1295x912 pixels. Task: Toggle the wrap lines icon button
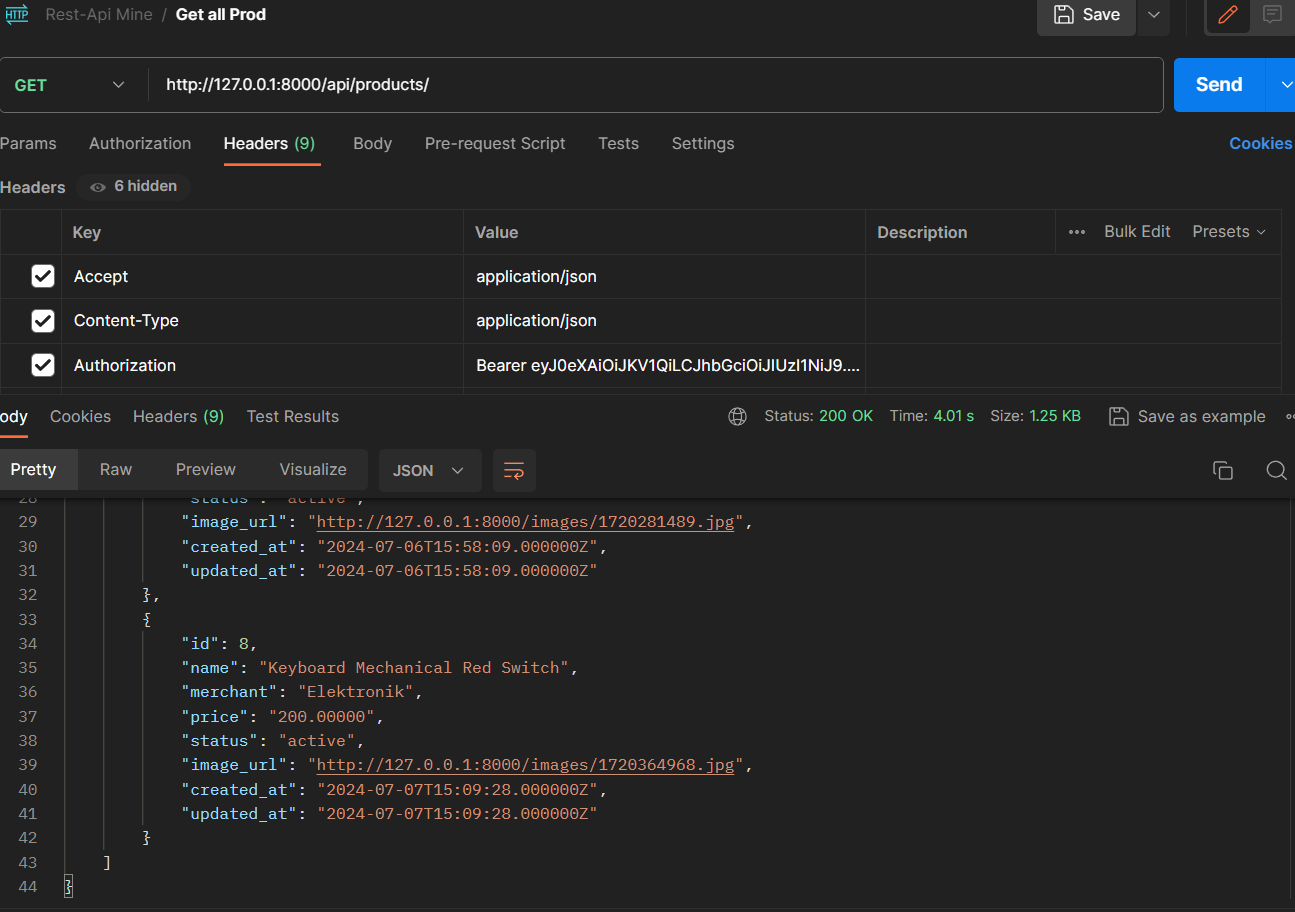click(514, 470)
